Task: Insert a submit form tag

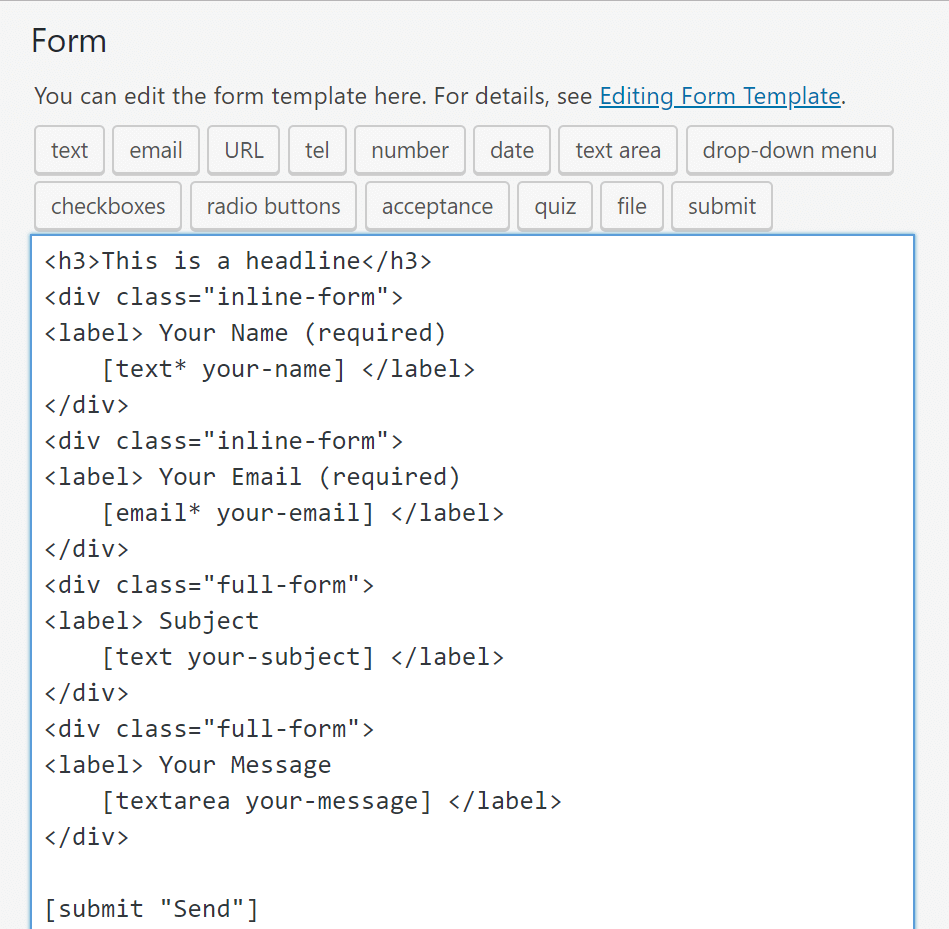Action: (721, 206)
